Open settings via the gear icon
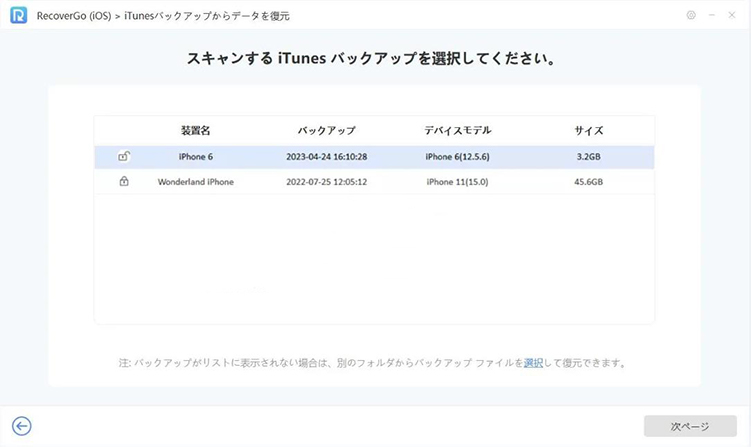This screenshot has height=447, width=751. tap(691, 15)
